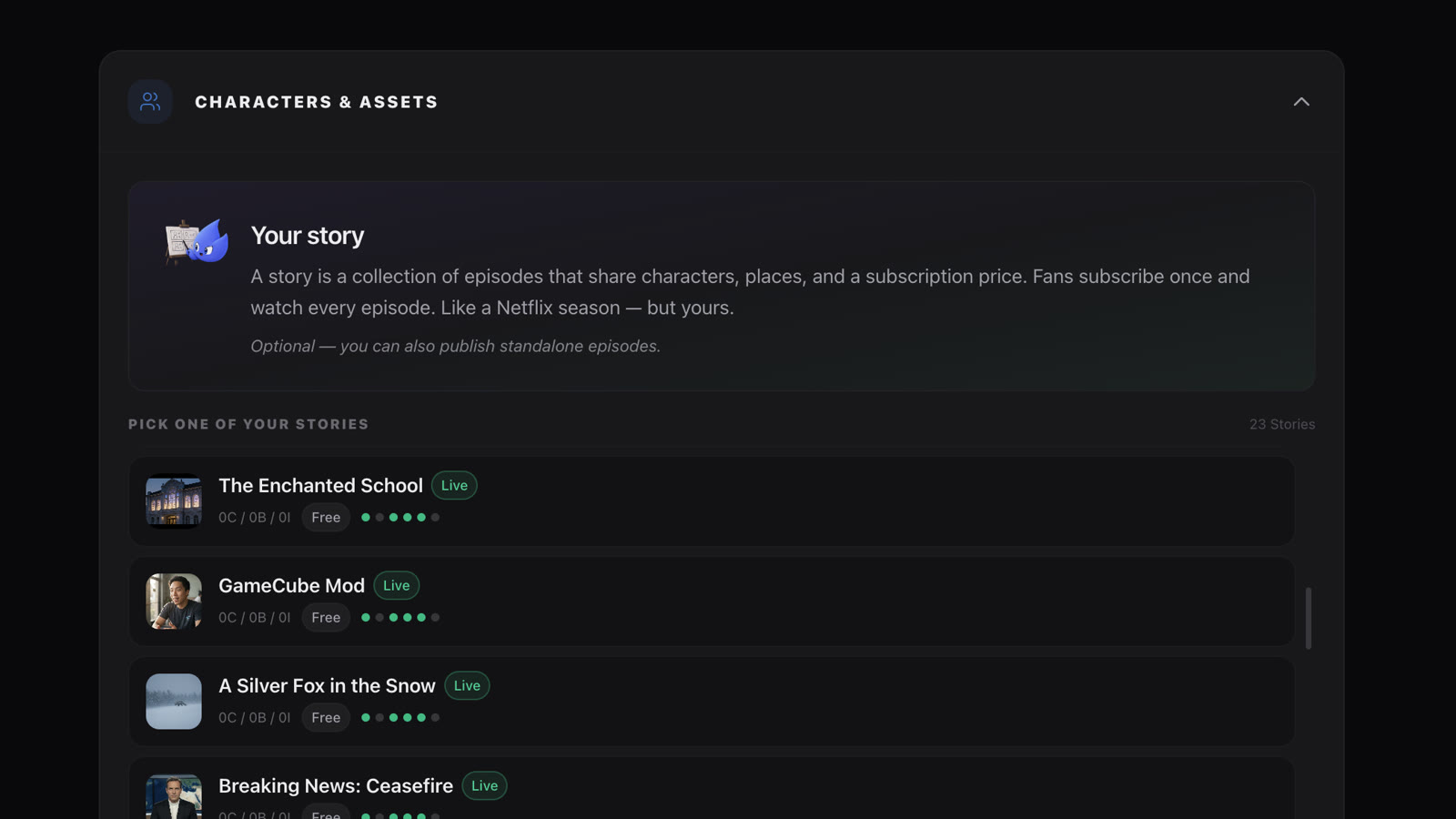This screenshot has height=819, width=1456.
Task: Click the Free tag under A Silver Fox
Action: [x=326, y=717]
